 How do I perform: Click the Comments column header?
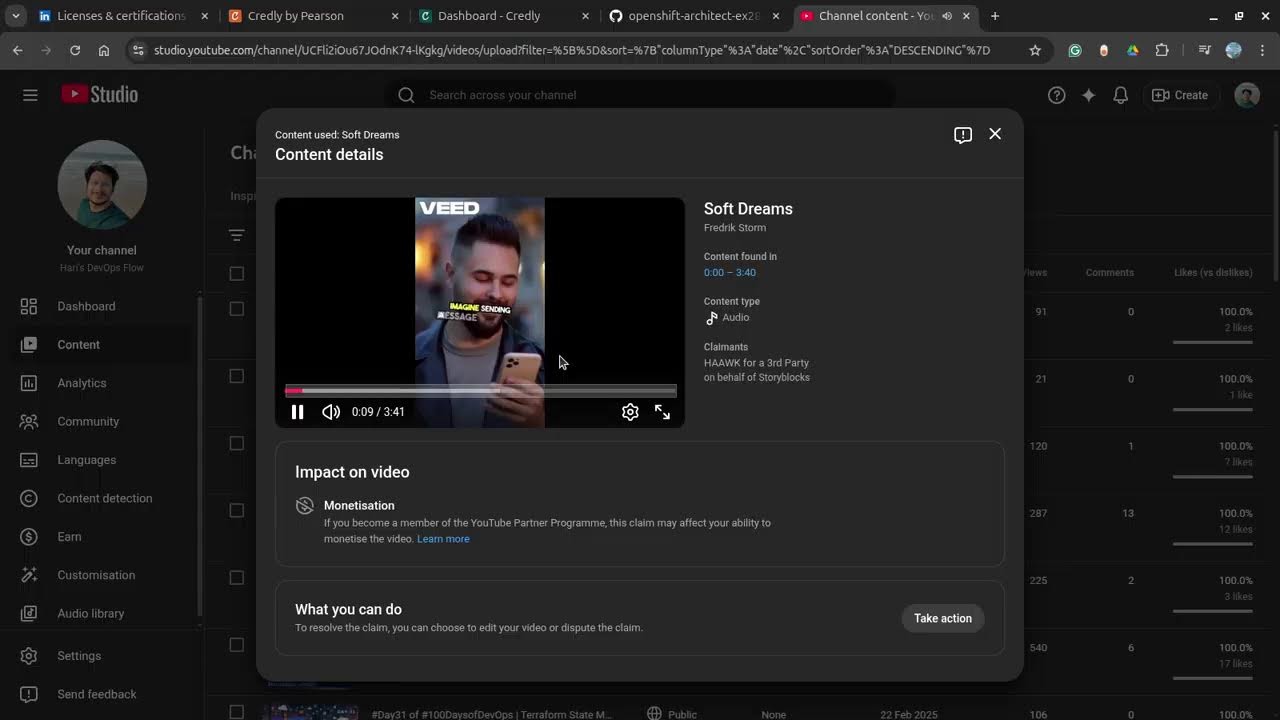[1110, 273]
